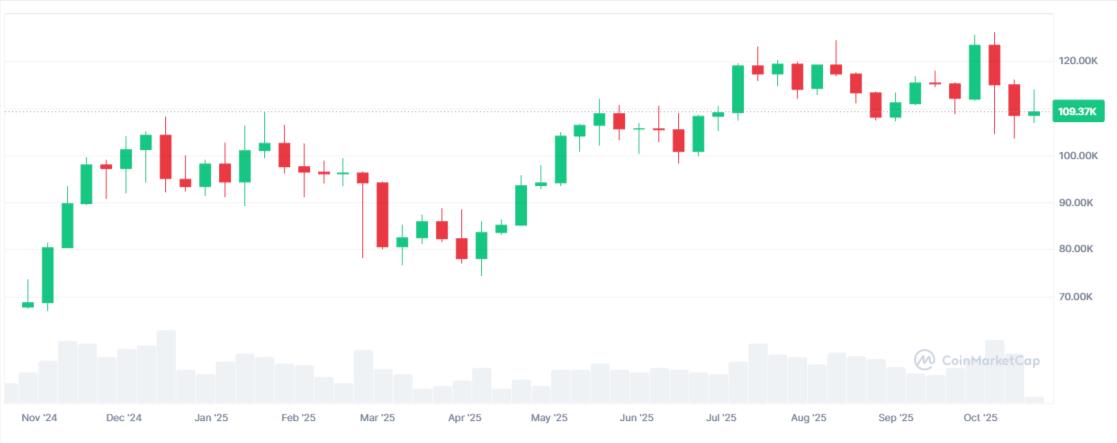The width and height of the screenshot is (1117, 443).
Task: Click the last candlestick at far right
Action: point(1034,113)
